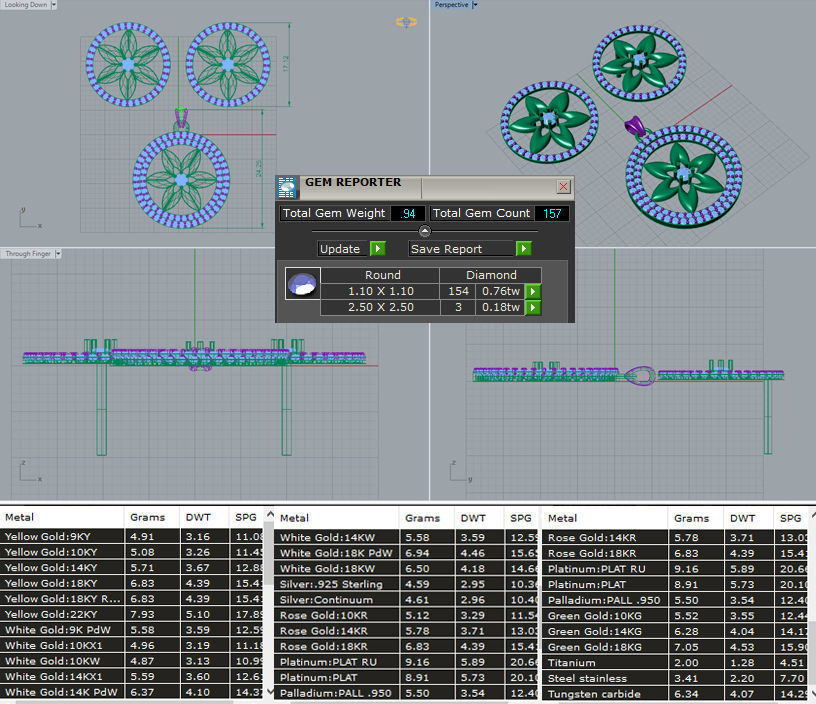The height and width of the screenshot is (704, 816).
Task: Click the Total Gem Weight value .94
Action: [x=407, y=213]
